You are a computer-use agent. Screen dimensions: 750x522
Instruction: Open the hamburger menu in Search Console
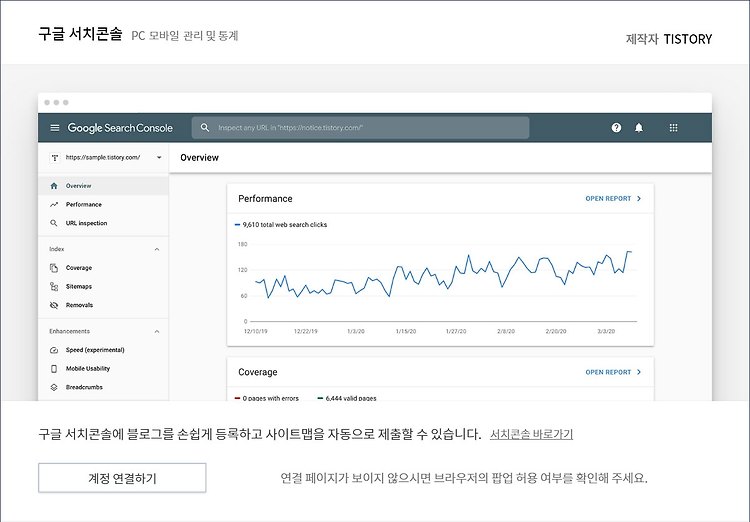pyautogui.click(x=55, y=128)
